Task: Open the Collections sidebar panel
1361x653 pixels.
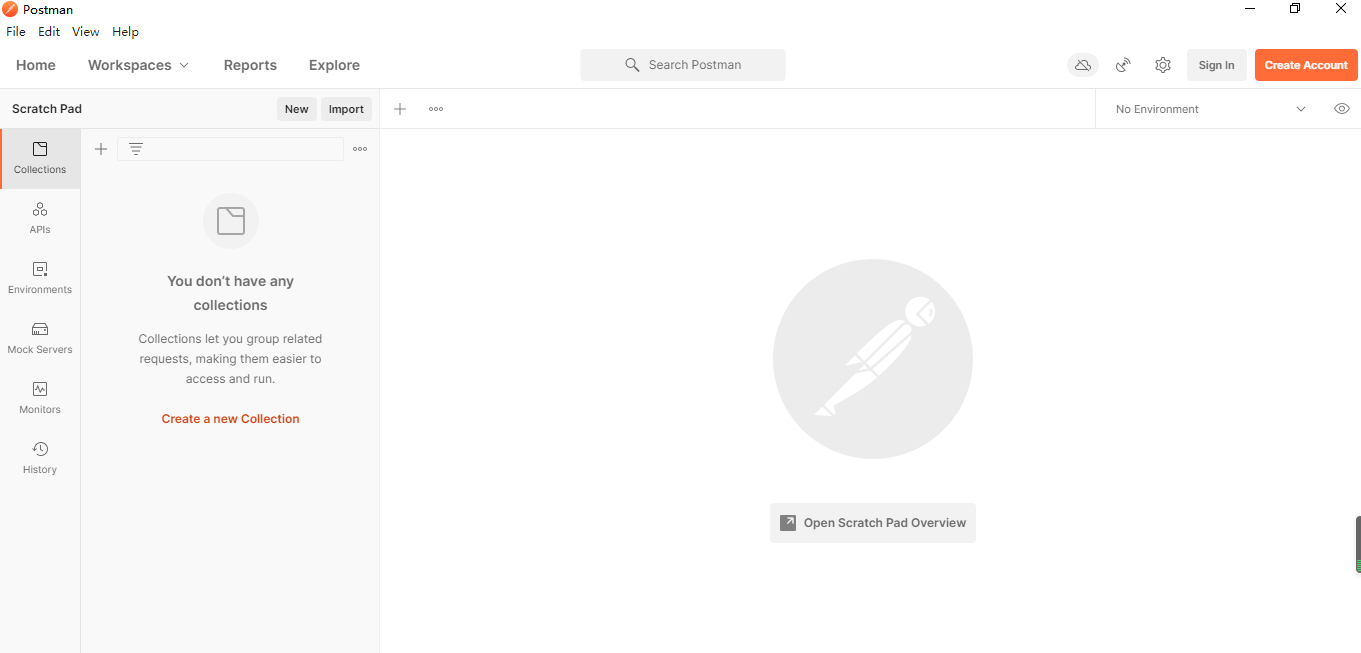Action: (40, 159)
